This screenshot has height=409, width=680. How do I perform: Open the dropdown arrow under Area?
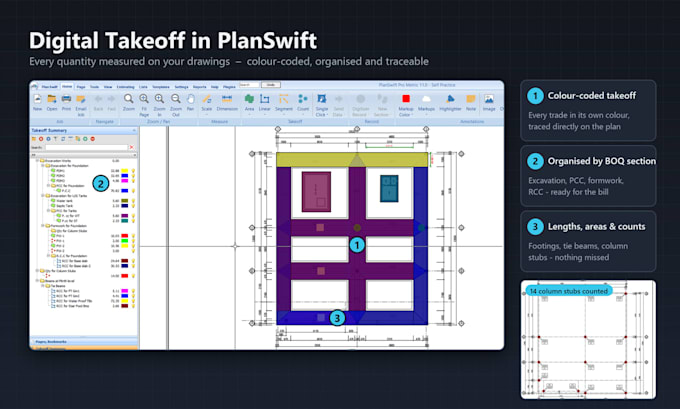(x=249, y=115)
